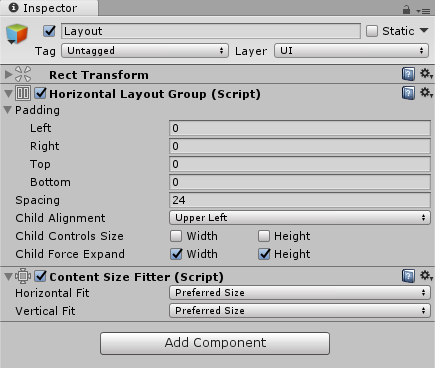Open Rect Transform gear settings menu
435x368 pixels.
click(426, 74)
